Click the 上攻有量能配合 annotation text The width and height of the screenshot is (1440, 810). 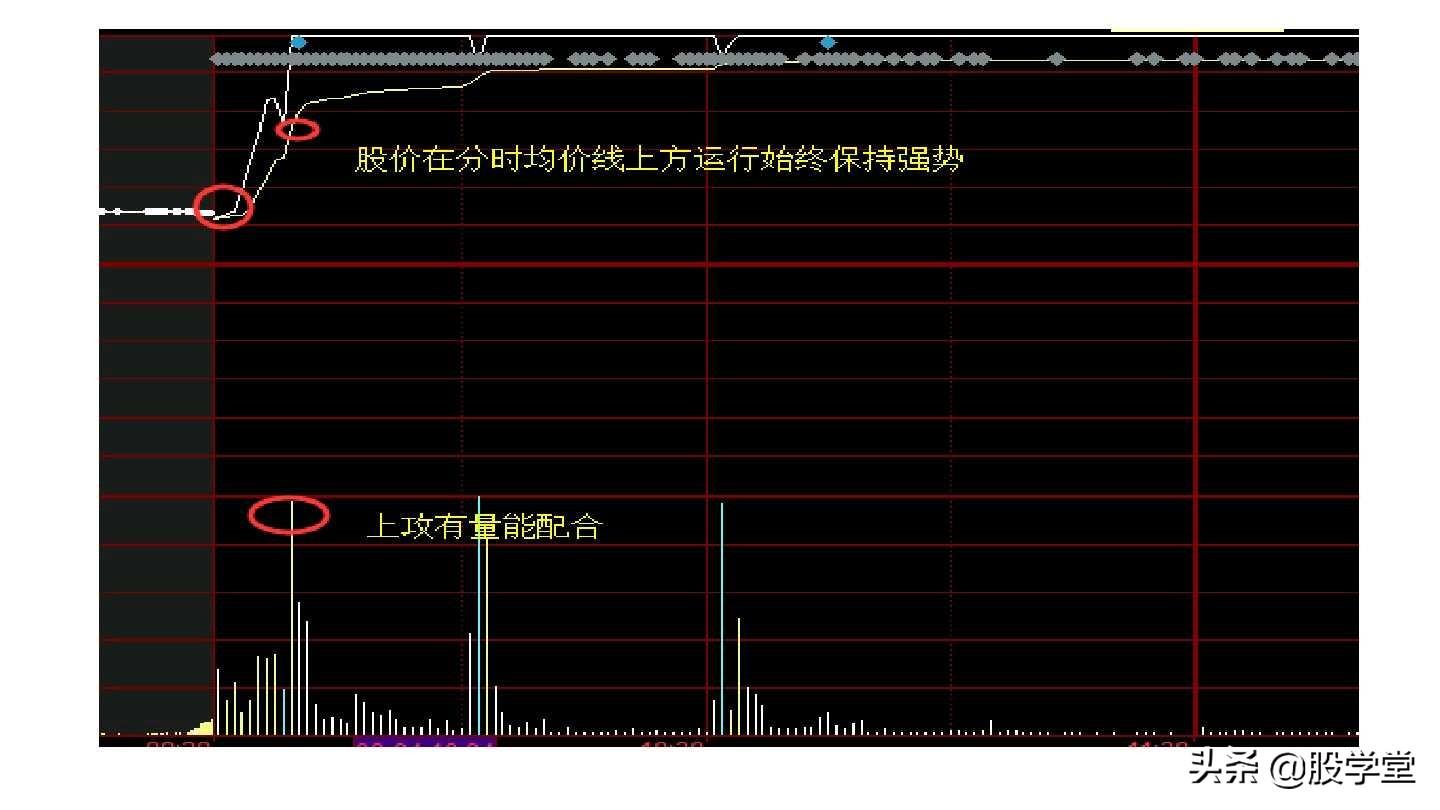[484, 526]
